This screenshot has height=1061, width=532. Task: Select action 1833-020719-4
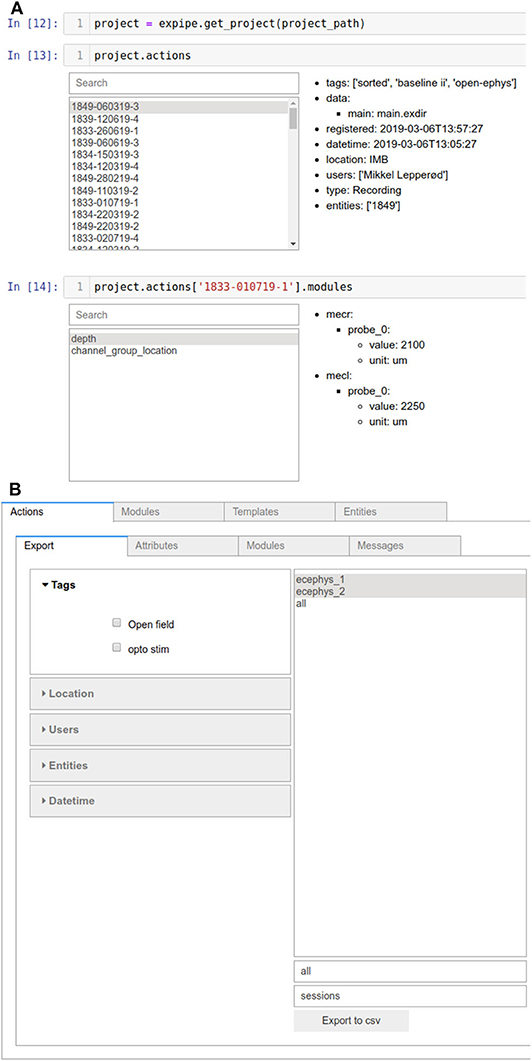[x=179, y=238]
